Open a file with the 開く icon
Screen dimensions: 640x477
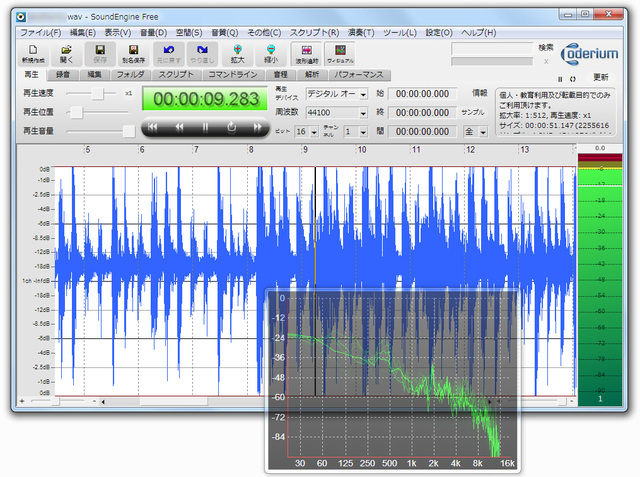click(x=66, y=53)
